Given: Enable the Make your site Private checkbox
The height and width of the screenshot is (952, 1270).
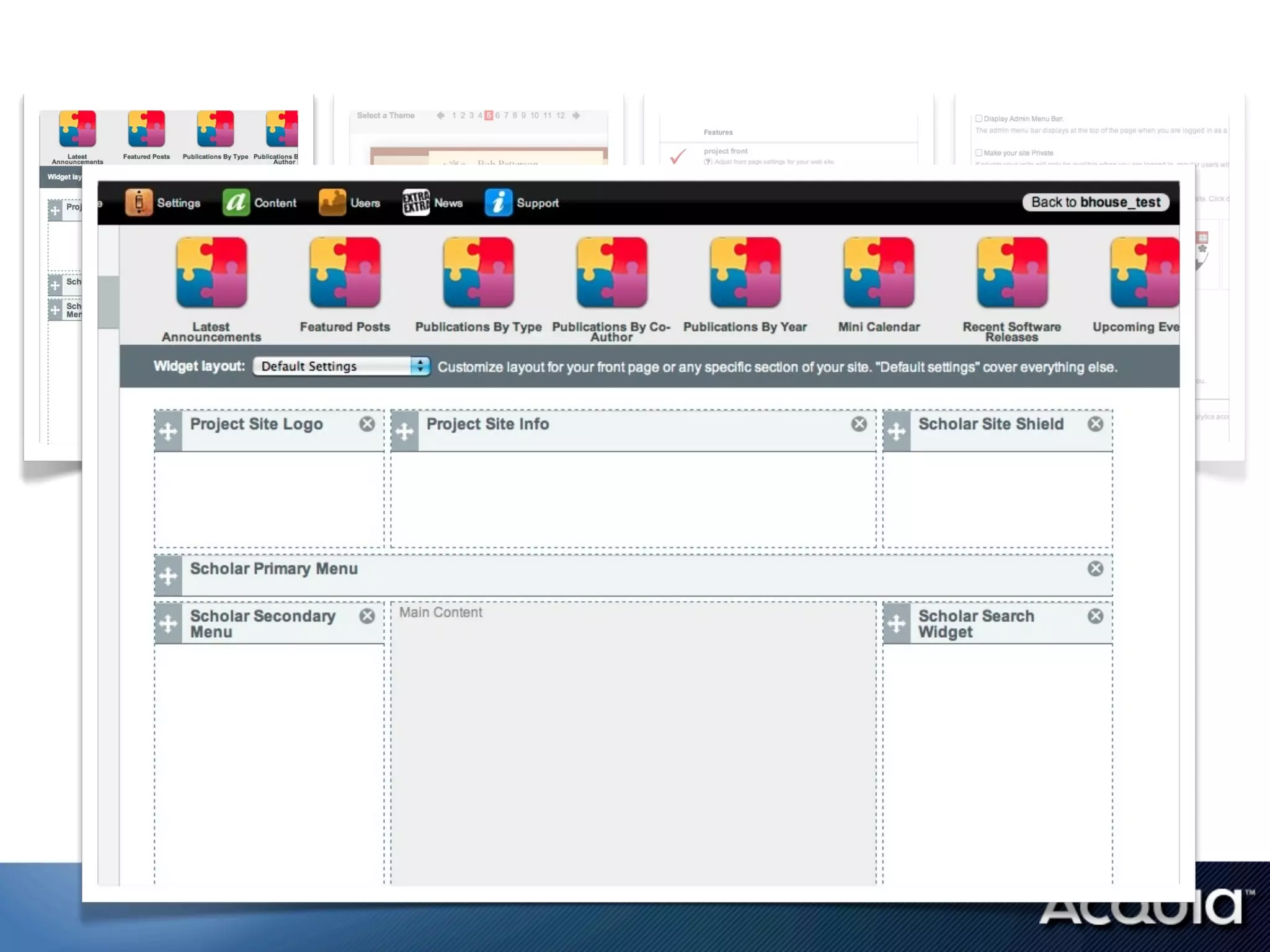Looking at the screenshot, I should [x=979, y=152].
